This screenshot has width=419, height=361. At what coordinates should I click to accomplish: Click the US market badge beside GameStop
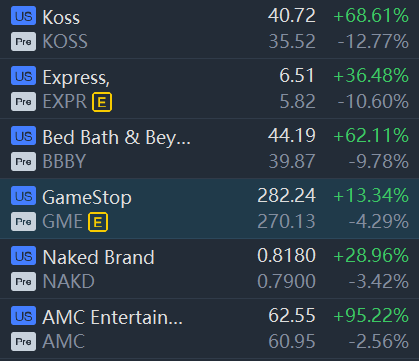click(x=23, y=196)
